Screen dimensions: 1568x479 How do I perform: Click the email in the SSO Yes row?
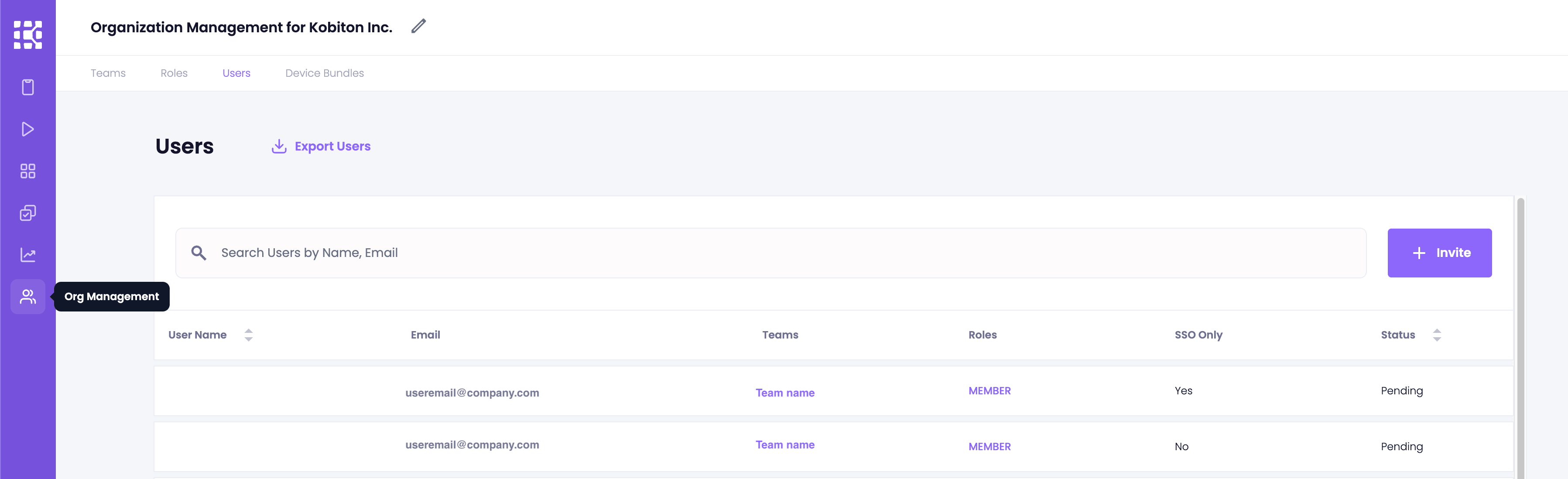[472, 393]
